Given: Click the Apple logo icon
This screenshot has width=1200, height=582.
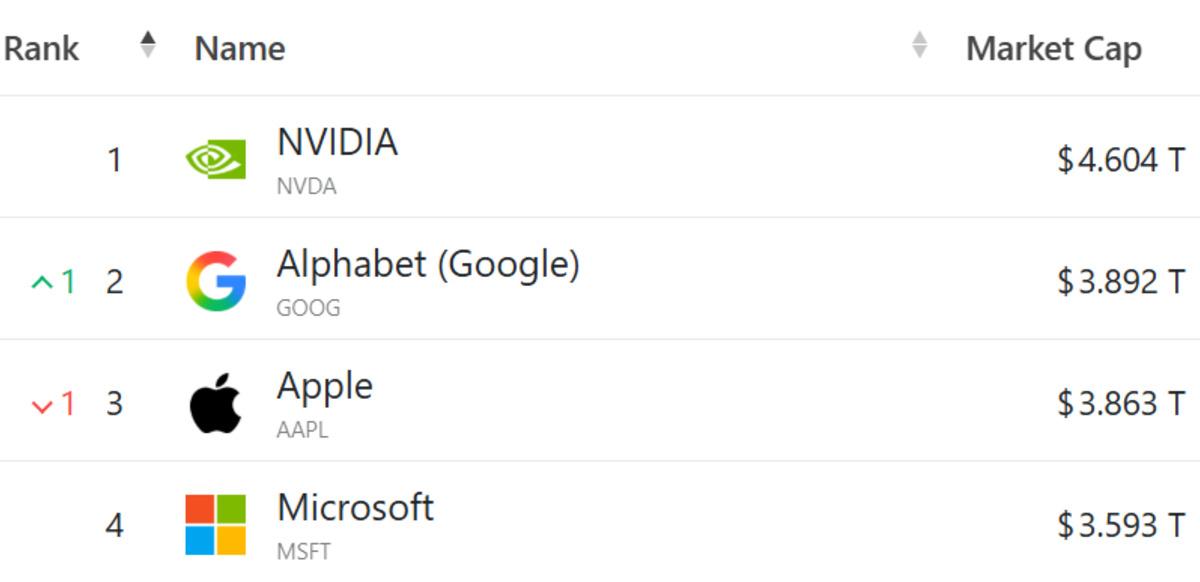Looking at the screenshot, I should (216, 404).
